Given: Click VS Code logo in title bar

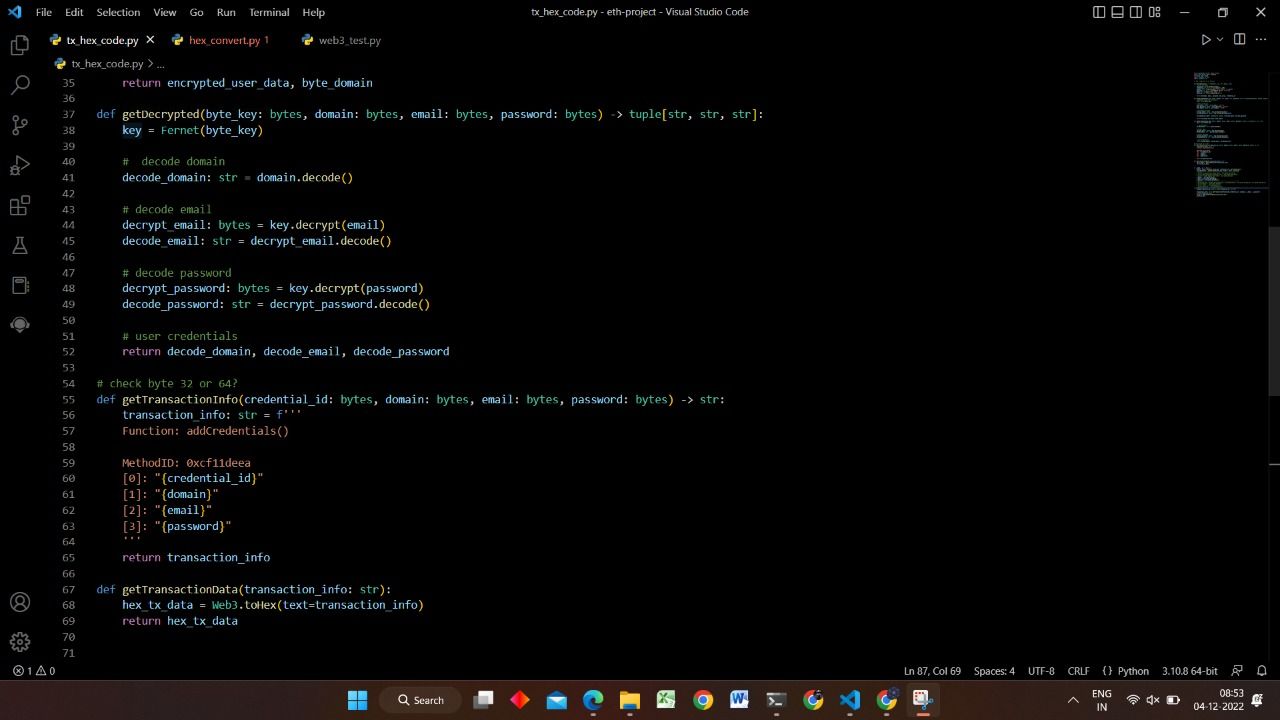Looking at the screenshot, I should 14,12.
